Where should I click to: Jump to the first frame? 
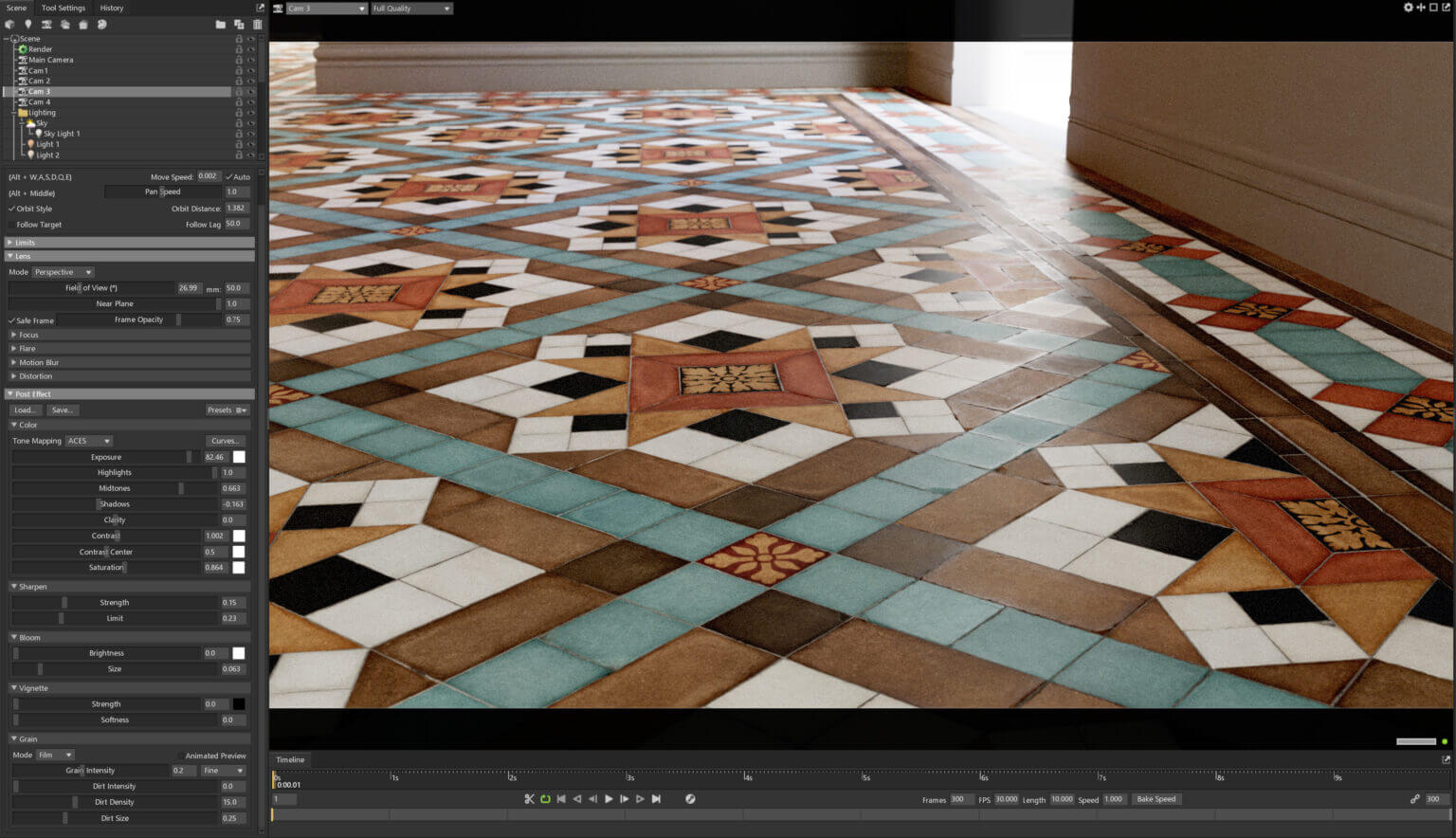click(561, 799)
